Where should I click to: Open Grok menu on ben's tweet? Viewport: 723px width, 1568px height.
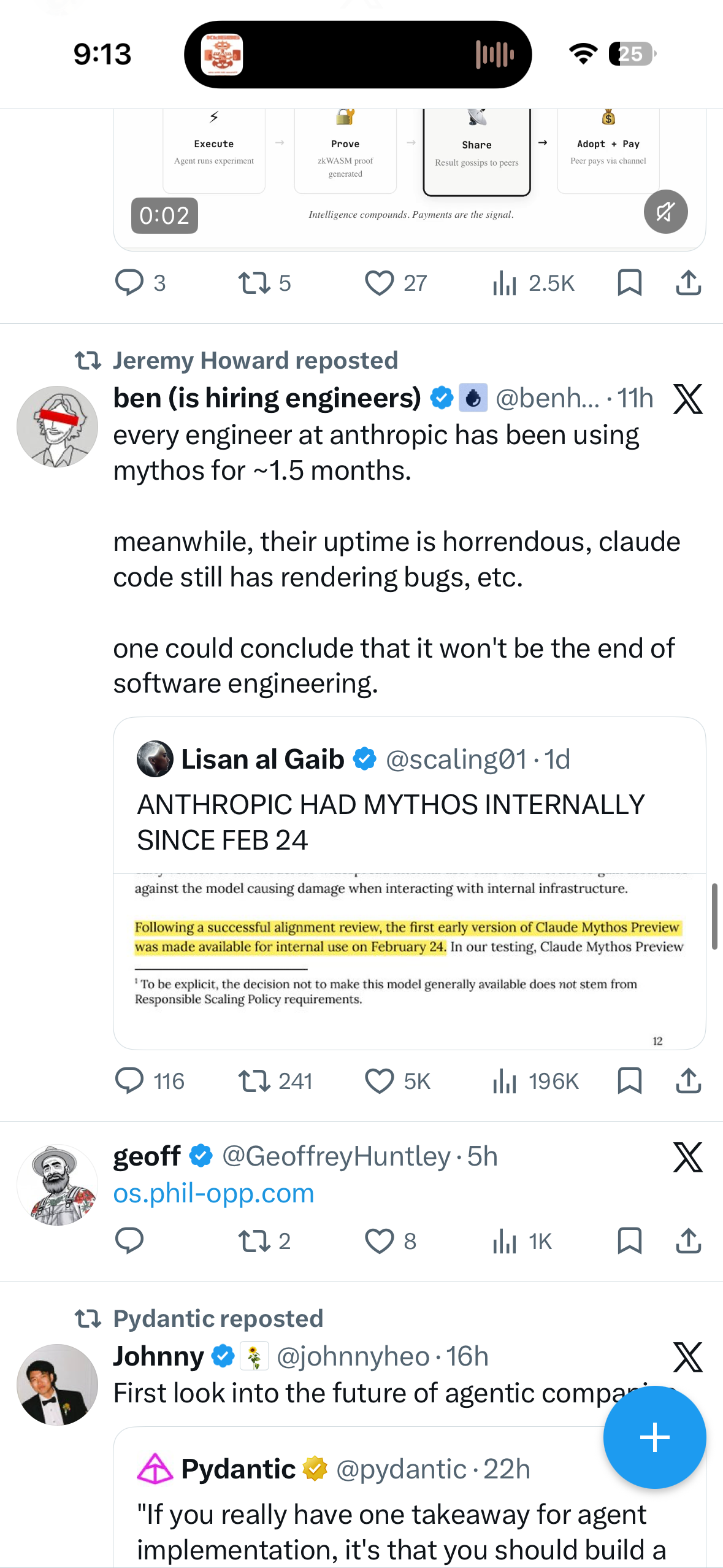tap(687, 399)
